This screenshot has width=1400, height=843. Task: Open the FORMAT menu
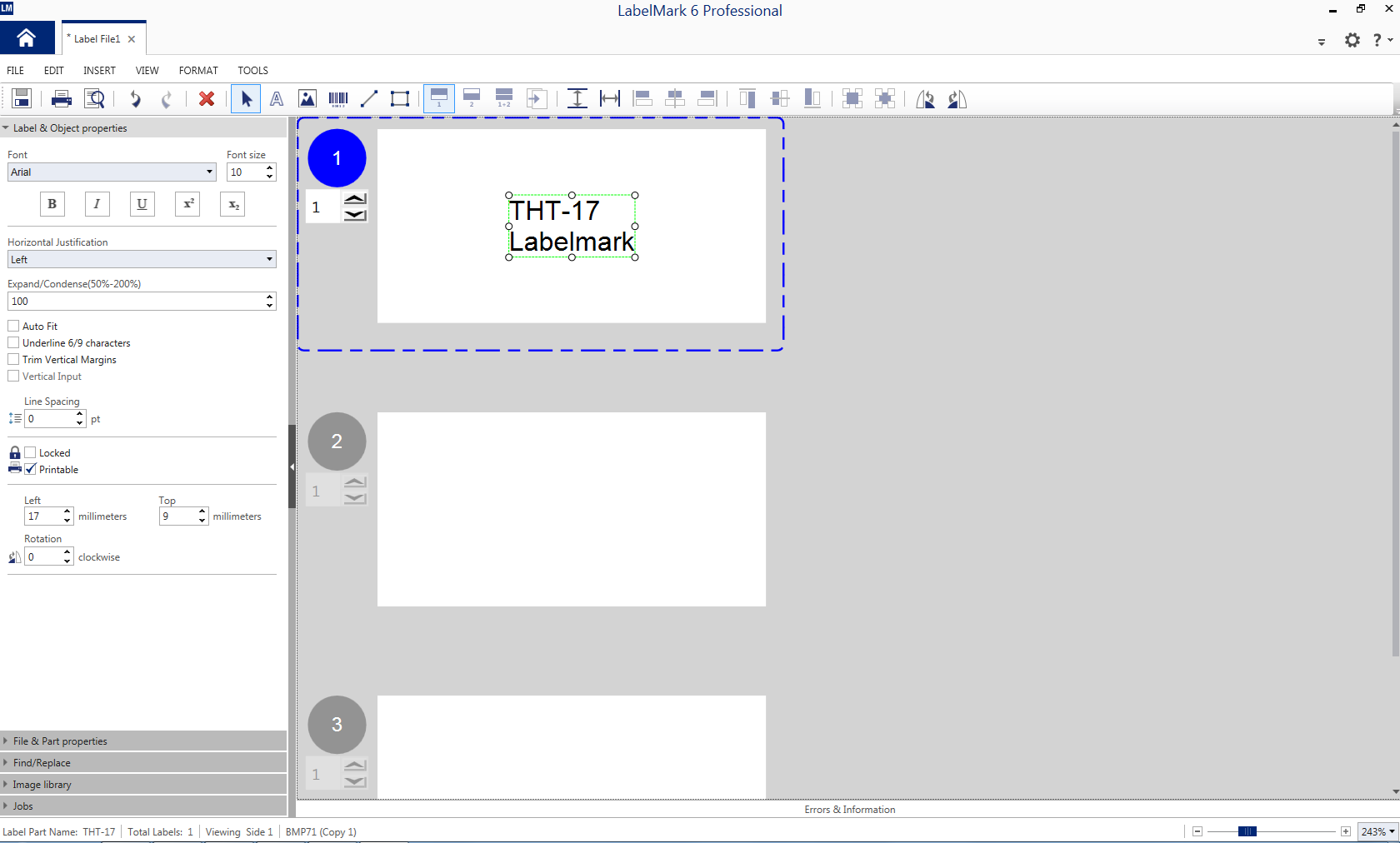[198, 71]
